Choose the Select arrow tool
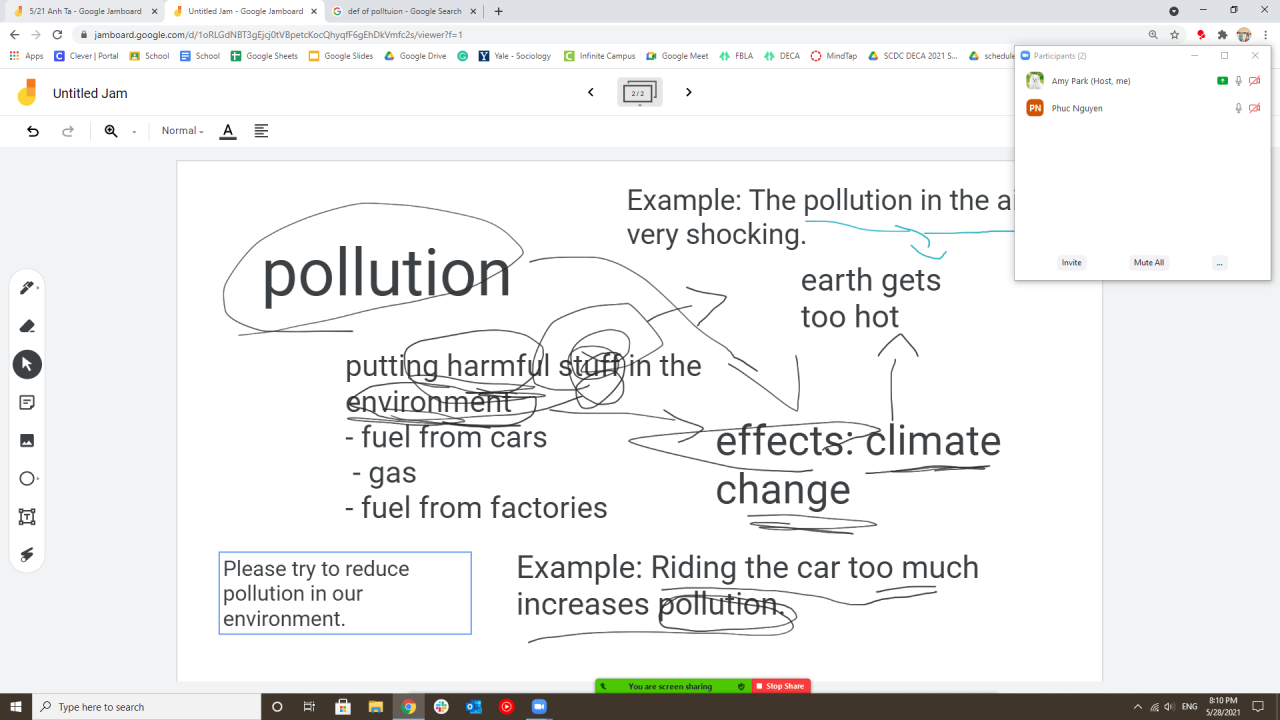Viewport: 1280px width, 720px height. 27,364
